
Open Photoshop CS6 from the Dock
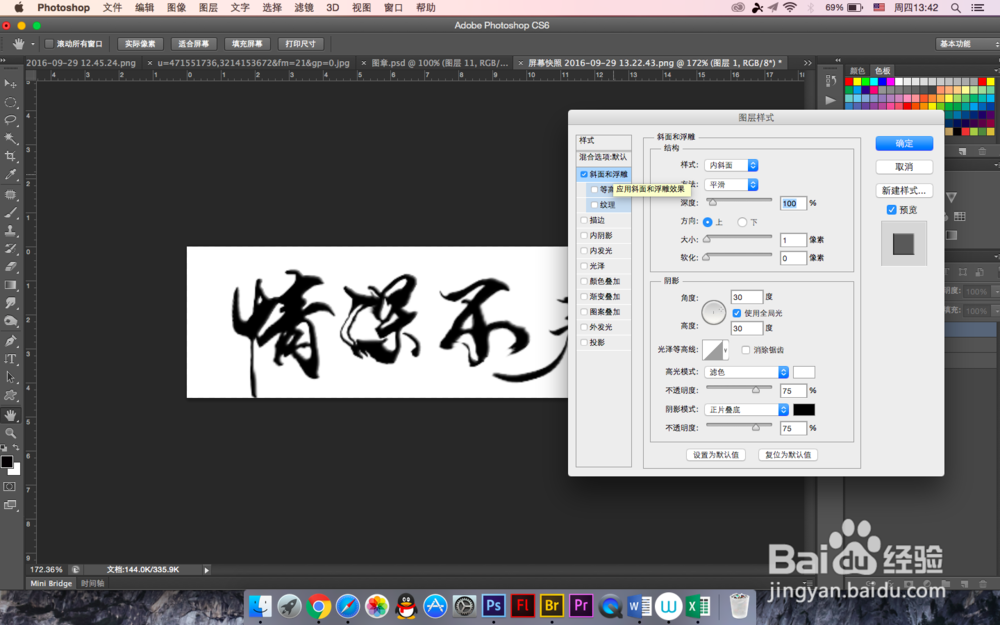click(x=494, y=605)
